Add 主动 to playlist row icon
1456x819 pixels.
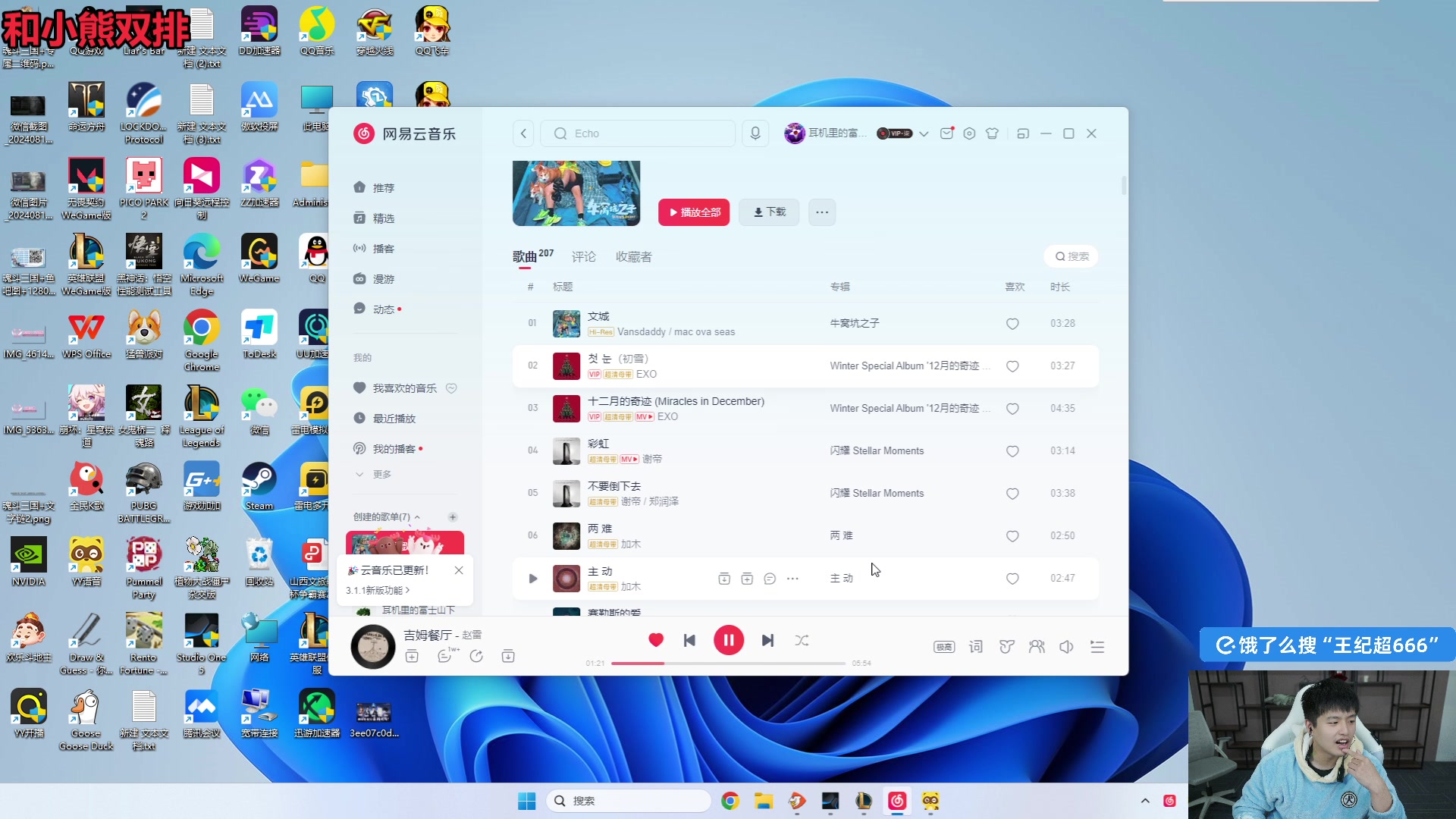(x=747, y=579)
